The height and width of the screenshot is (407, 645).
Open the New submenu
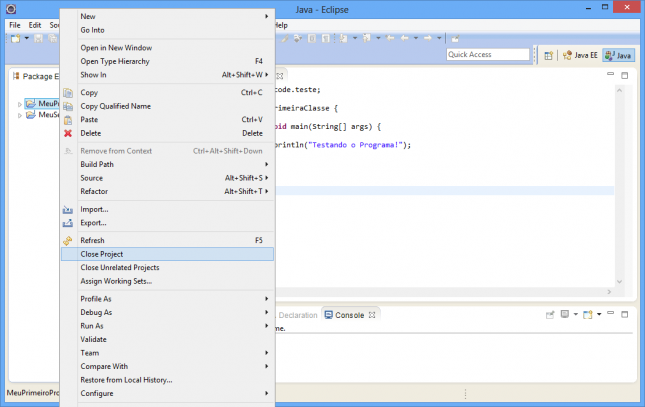tap(167, 16)
